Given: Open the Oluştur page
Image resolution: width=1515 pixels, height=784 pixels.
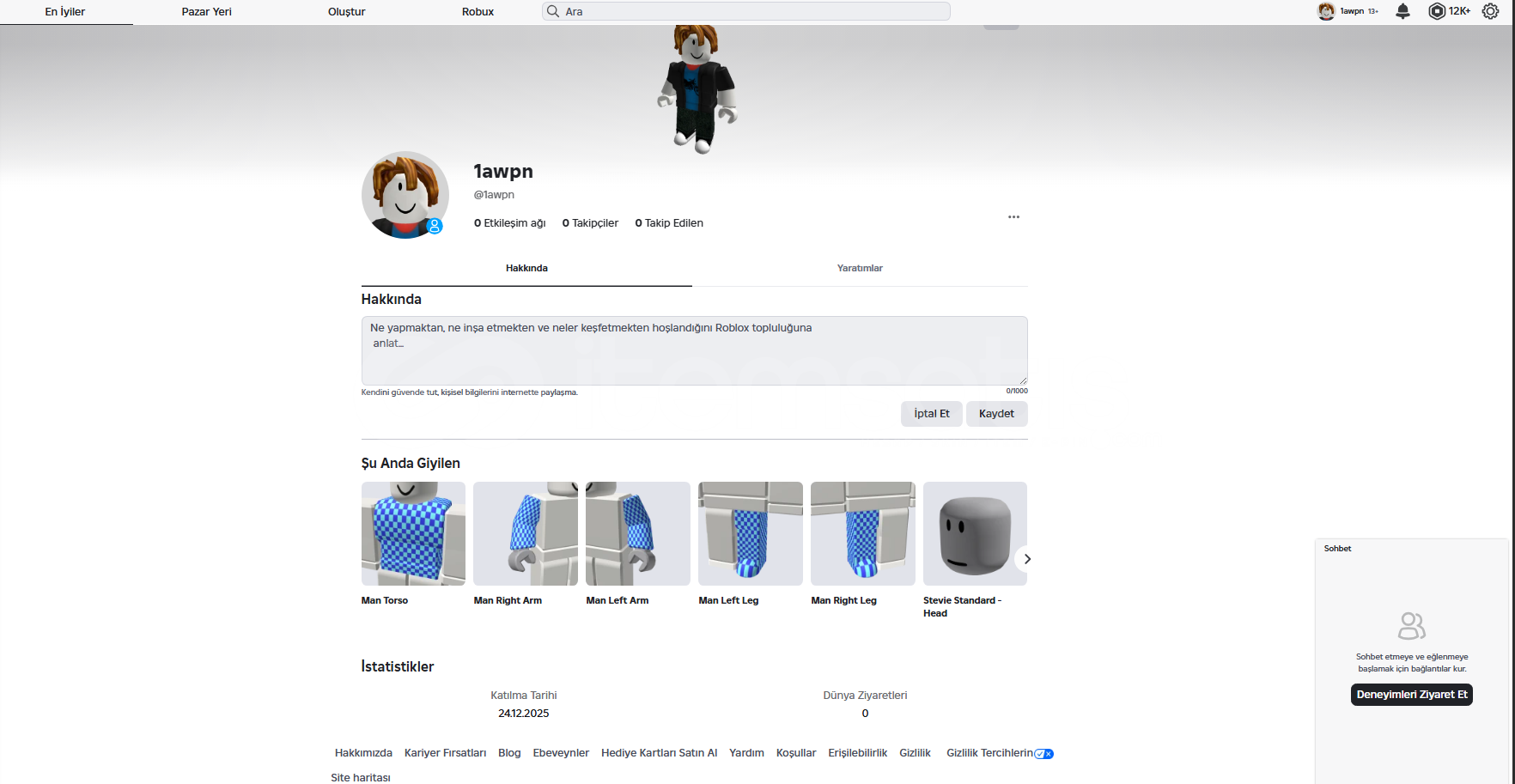Looking at the screenshot, I should [x=347, y=12].
